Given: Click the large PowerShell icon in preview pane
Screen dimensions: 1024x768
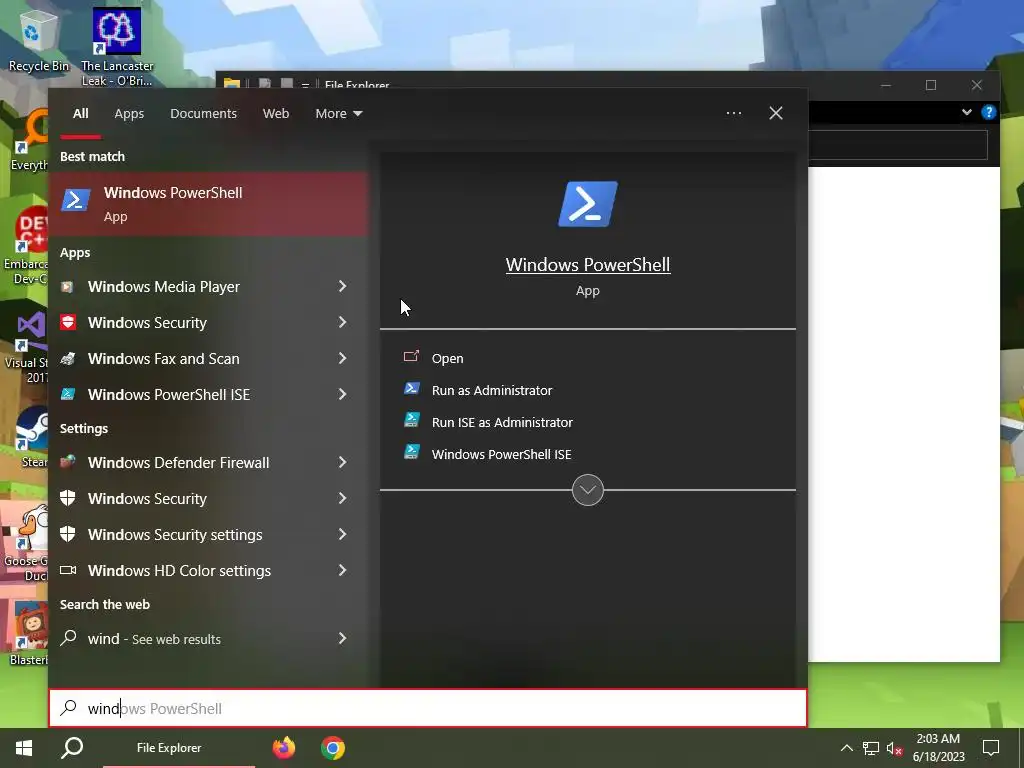Looking at the screenshot, I should [588, 204].
